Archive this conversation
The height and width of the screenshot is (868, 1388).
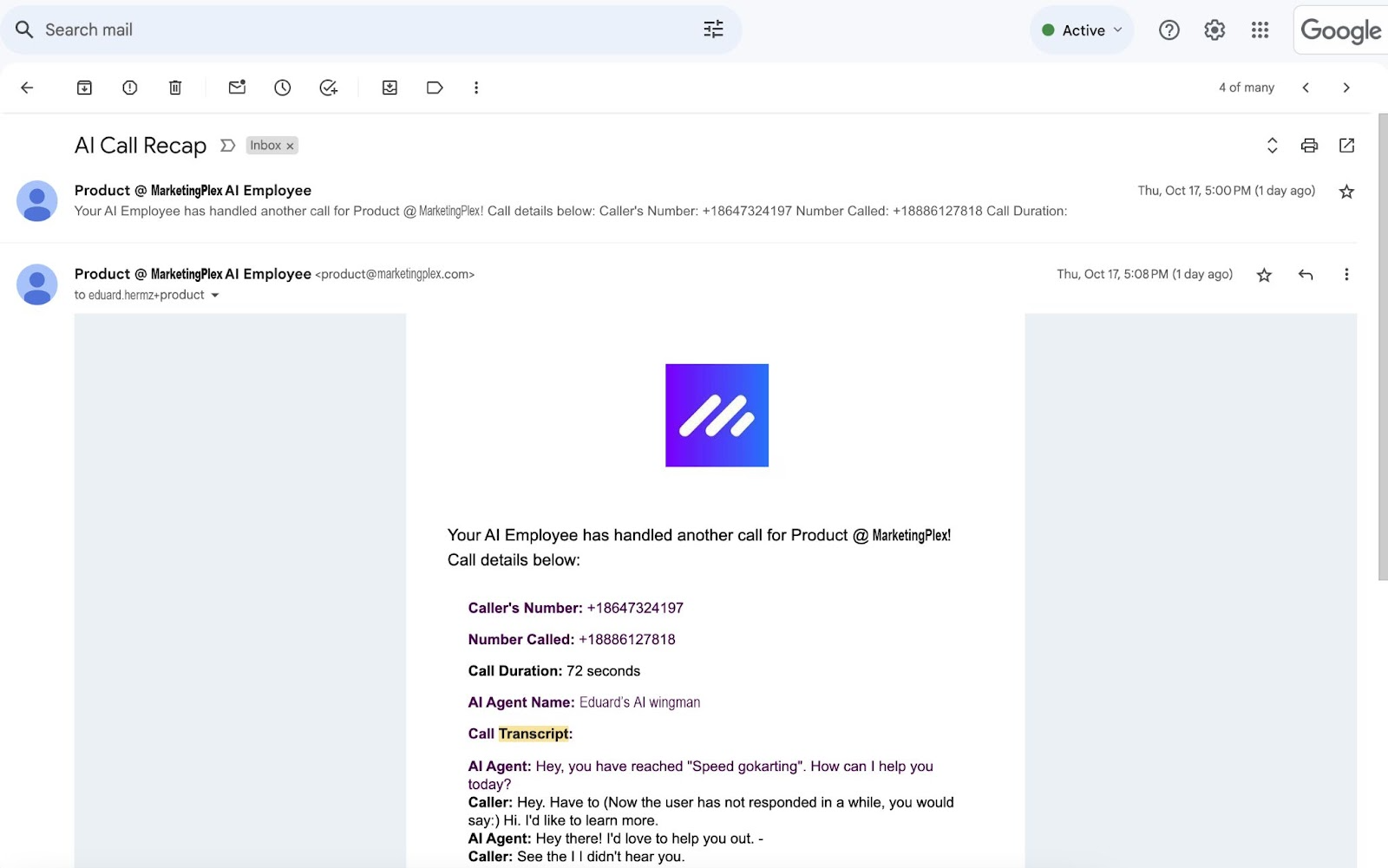pyautogui.click(x=84, y=88)
